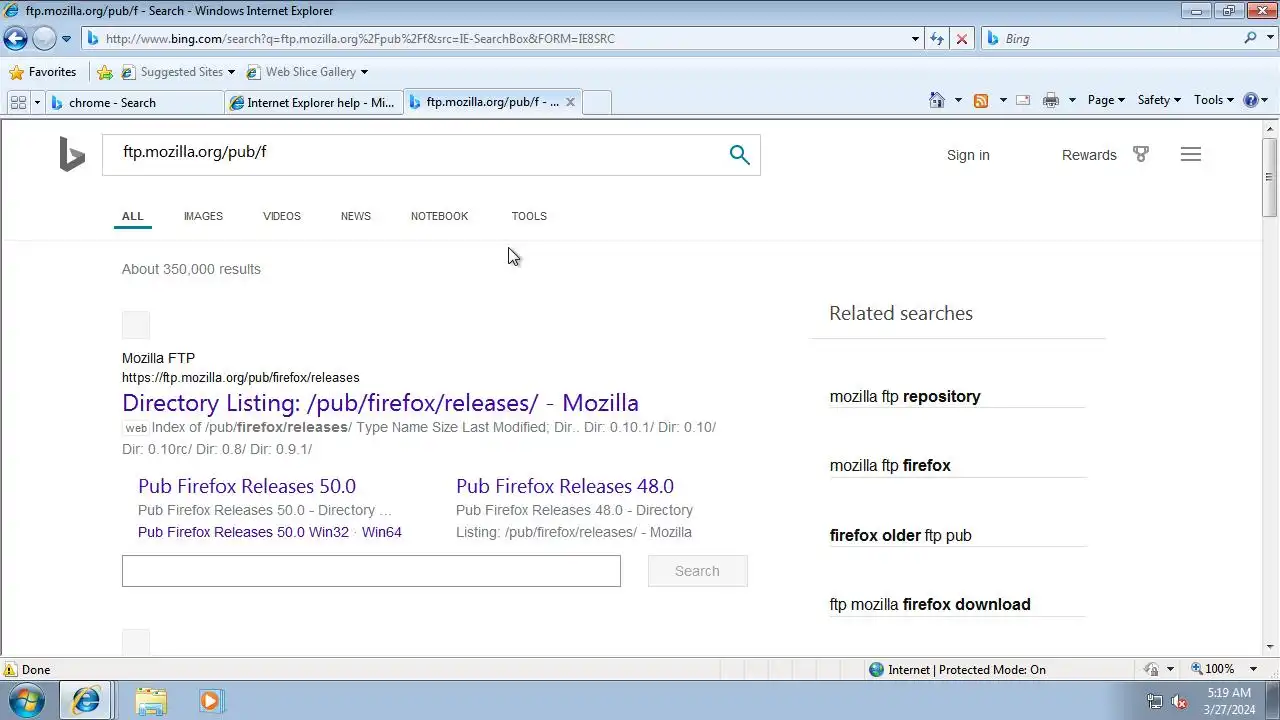Open a new blank tab
This screenshot has height=720, width=1280.
pos(597,102)
